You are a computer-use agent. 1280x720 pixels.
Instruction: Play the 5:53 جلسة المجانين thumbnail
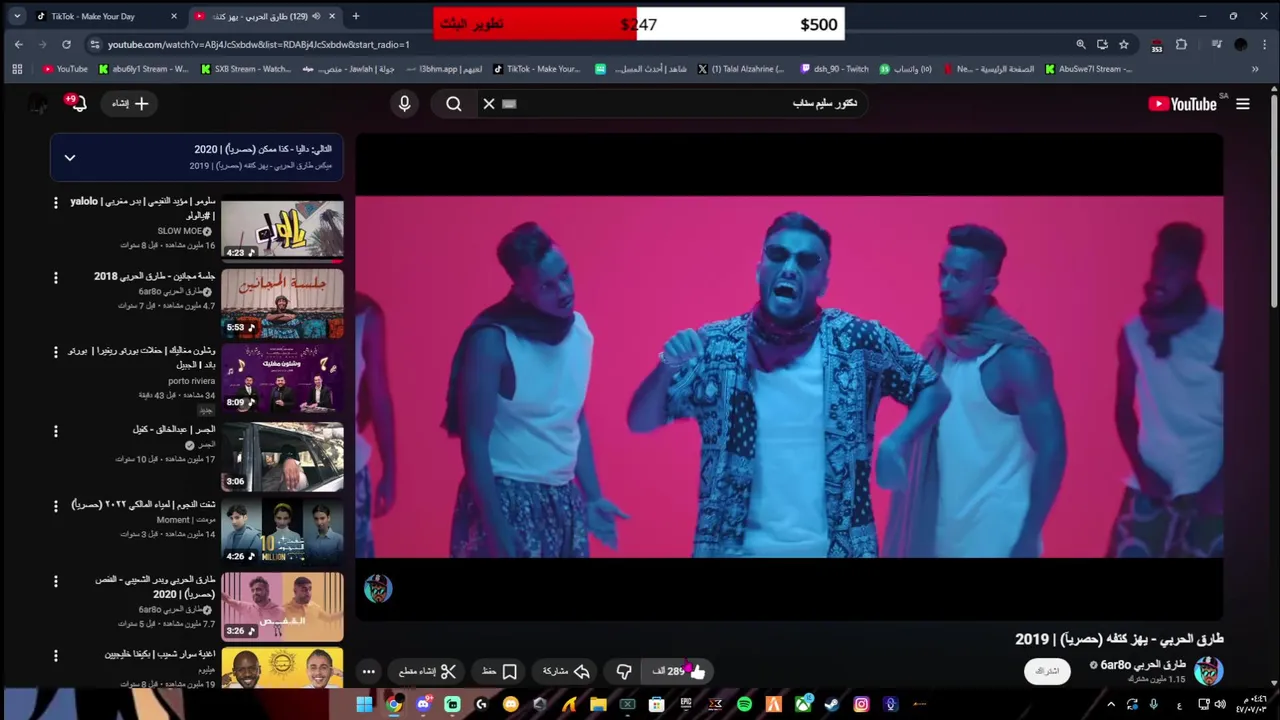pos(282,304)
